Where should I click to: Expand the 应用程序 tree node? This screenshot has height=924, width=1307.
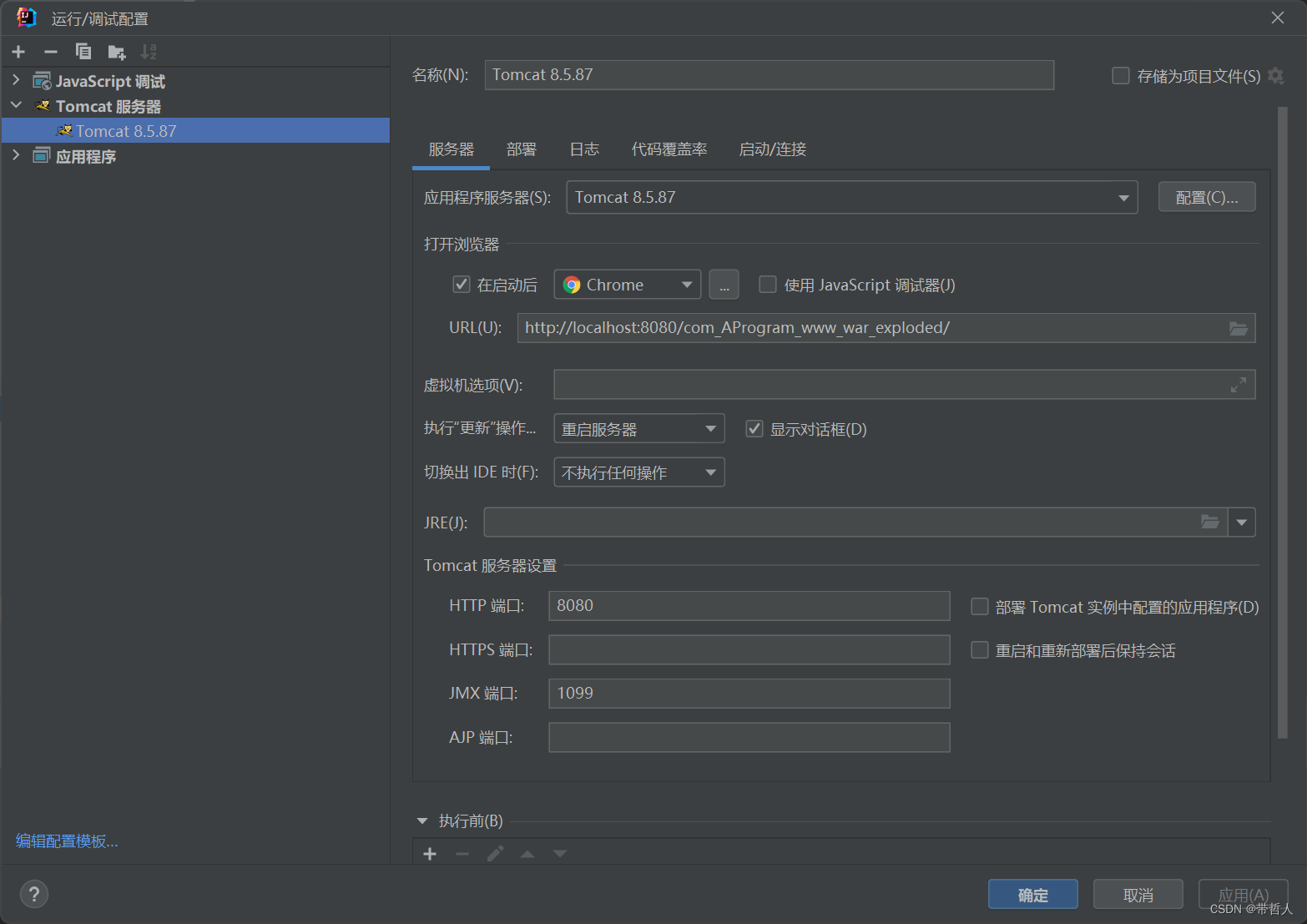(x=16, y=155)
